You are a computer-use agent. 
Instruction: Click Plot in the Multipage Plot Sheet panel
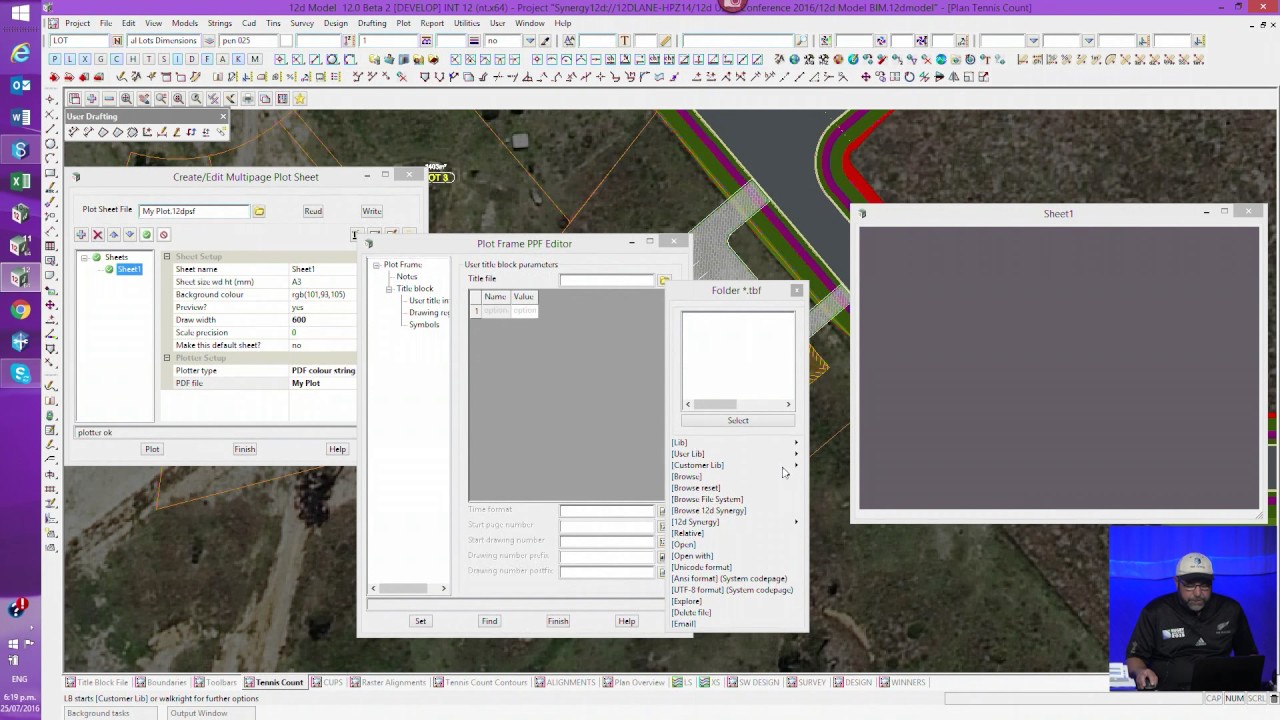[152, 449]
